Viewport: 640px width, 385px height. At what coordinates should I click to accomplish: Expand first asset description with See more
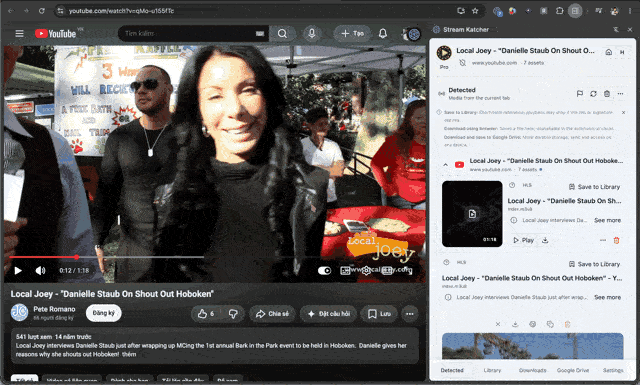(607, 220)
